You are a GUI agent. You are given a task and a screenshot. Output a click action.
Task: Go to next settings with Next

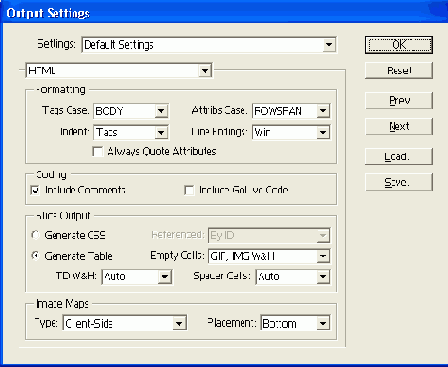399,126
